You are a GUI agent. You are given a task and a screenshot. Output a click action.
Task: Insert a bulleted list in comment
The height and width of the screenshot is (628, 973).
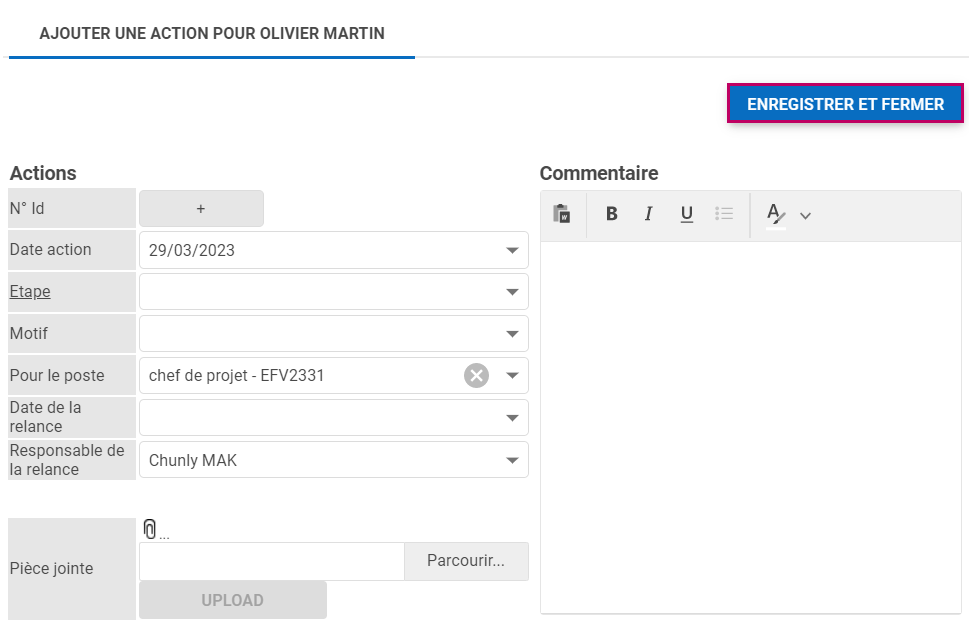pyautogui.click(x=724, y=214)
